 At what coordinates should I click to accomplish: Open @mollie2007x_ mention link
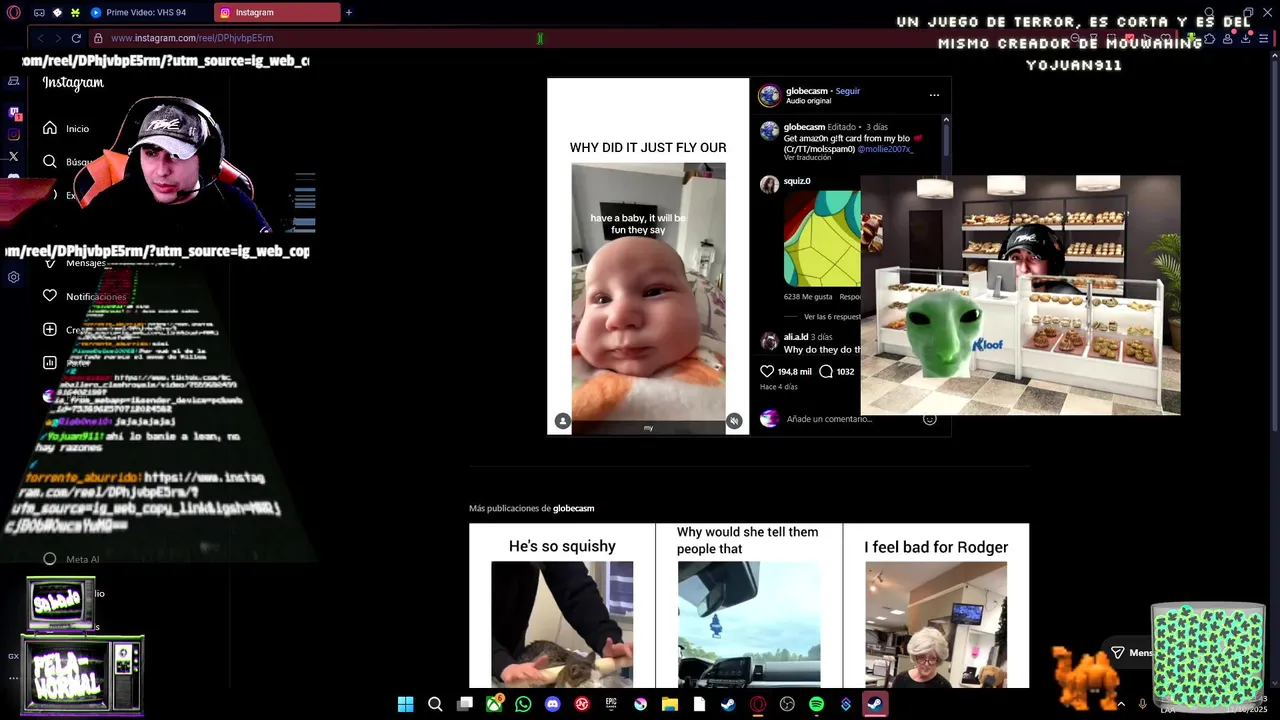[x=885, y=149]
